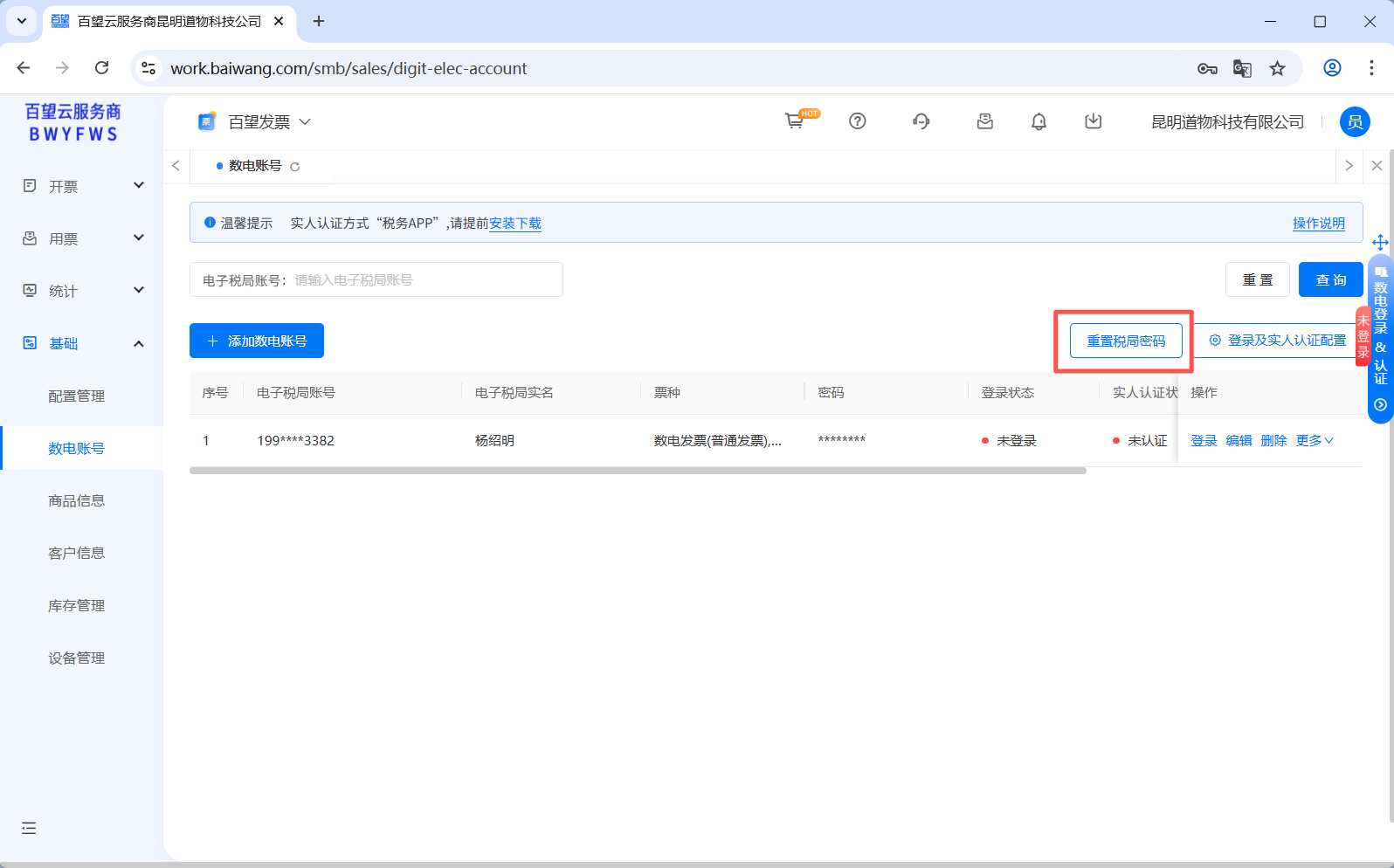The image size is (1394, 868).
Task: Collapse sidebar with hamburger icon
Action: (29, 828)
